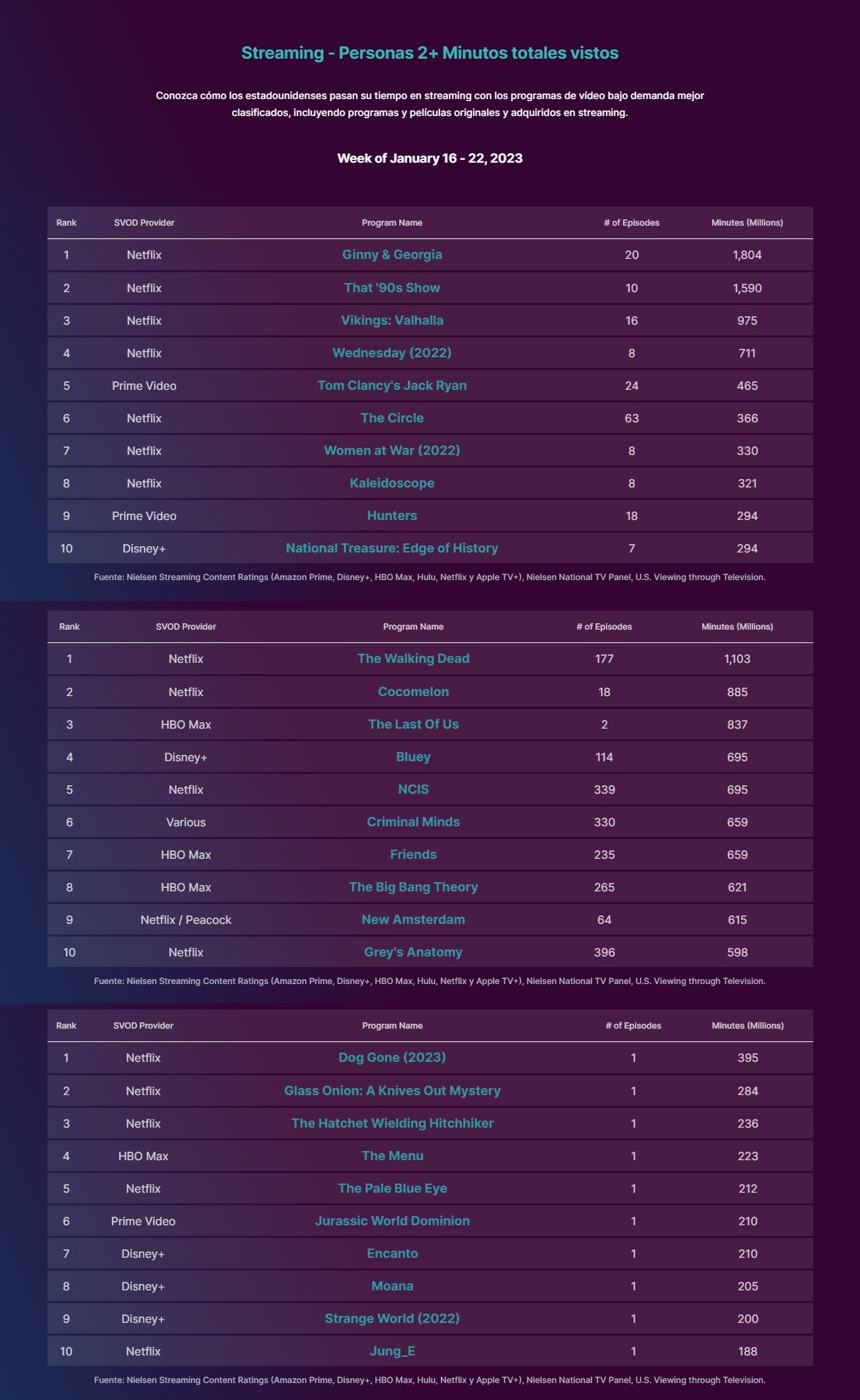860x1400 pixels.
Task: Open Dog Gone (2023) movie link
Action: pos(392,1058)
